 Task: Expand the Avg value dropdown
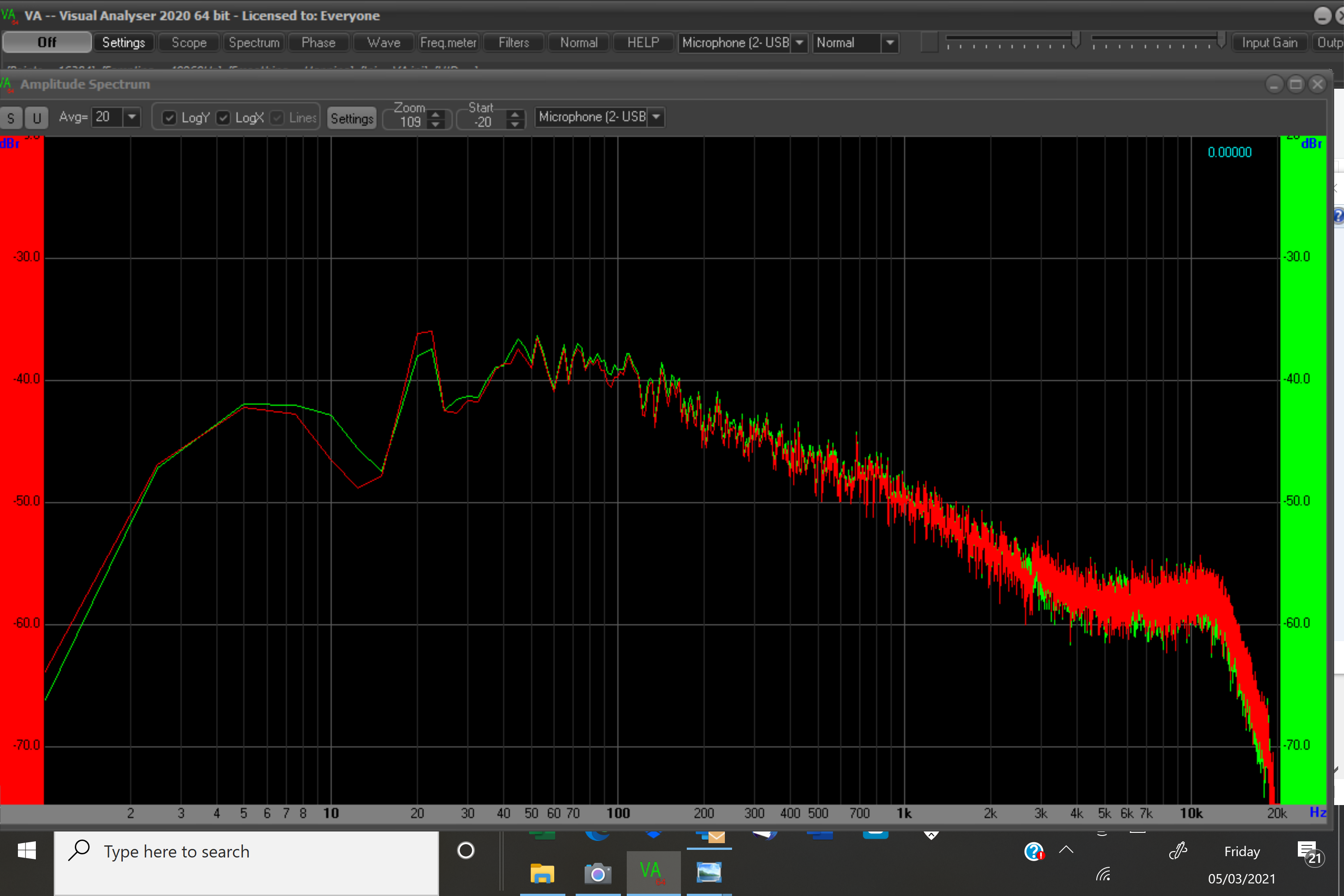[x=132, y=117]
